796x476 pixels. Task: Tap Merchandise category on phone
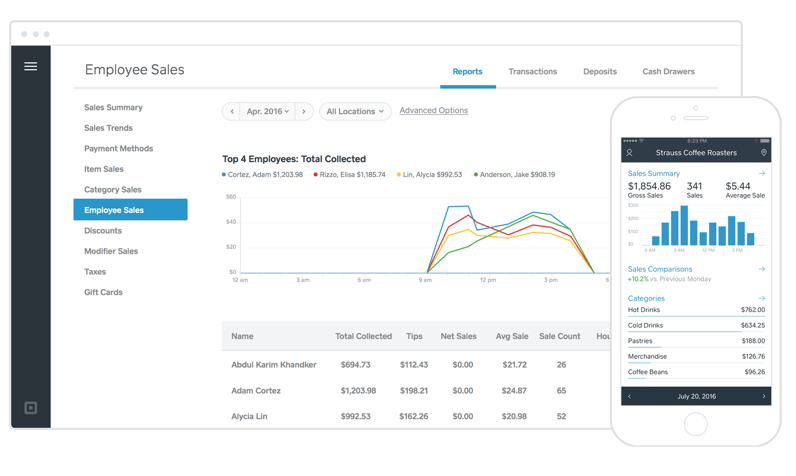pyautogui.click(x=696, y=357)
